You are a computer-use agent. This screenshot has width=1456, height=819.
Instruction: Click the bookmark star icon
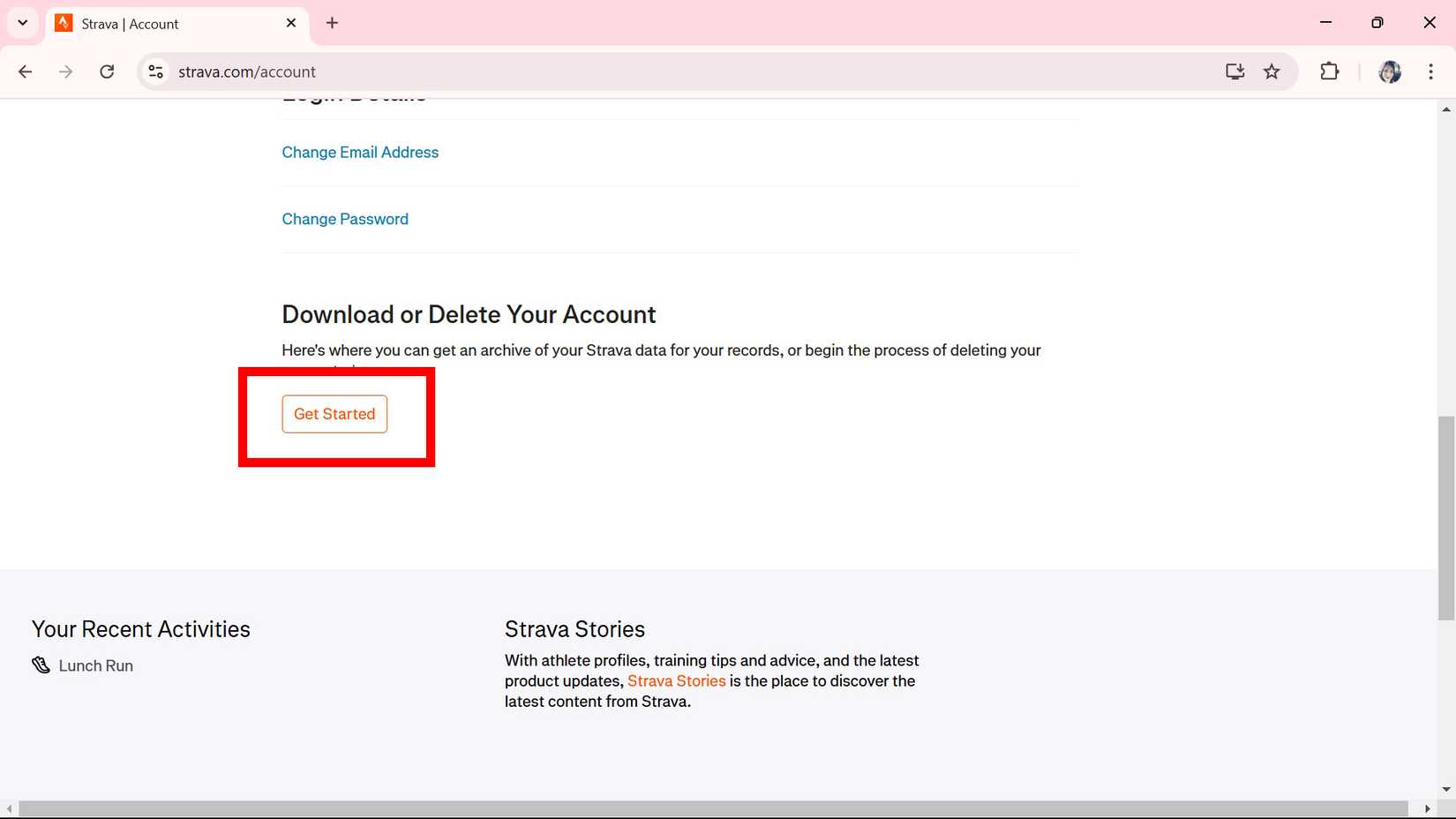[x=1272, y=71]
